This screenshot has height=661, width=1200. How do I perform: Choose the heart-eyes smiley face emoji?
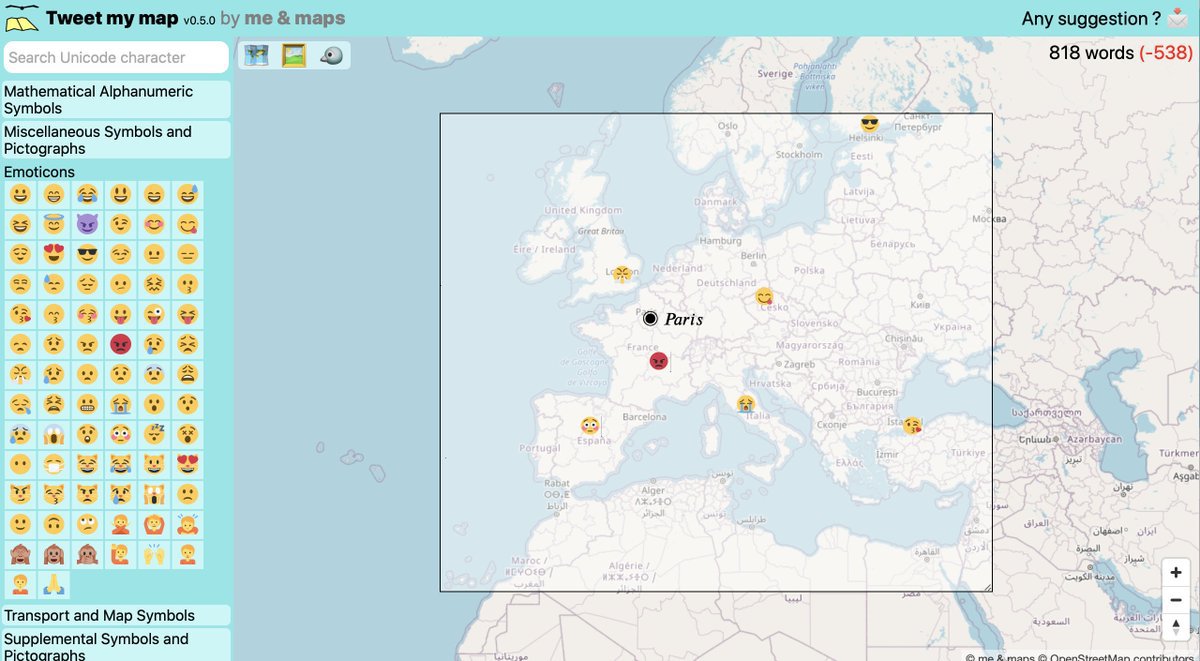53,255
